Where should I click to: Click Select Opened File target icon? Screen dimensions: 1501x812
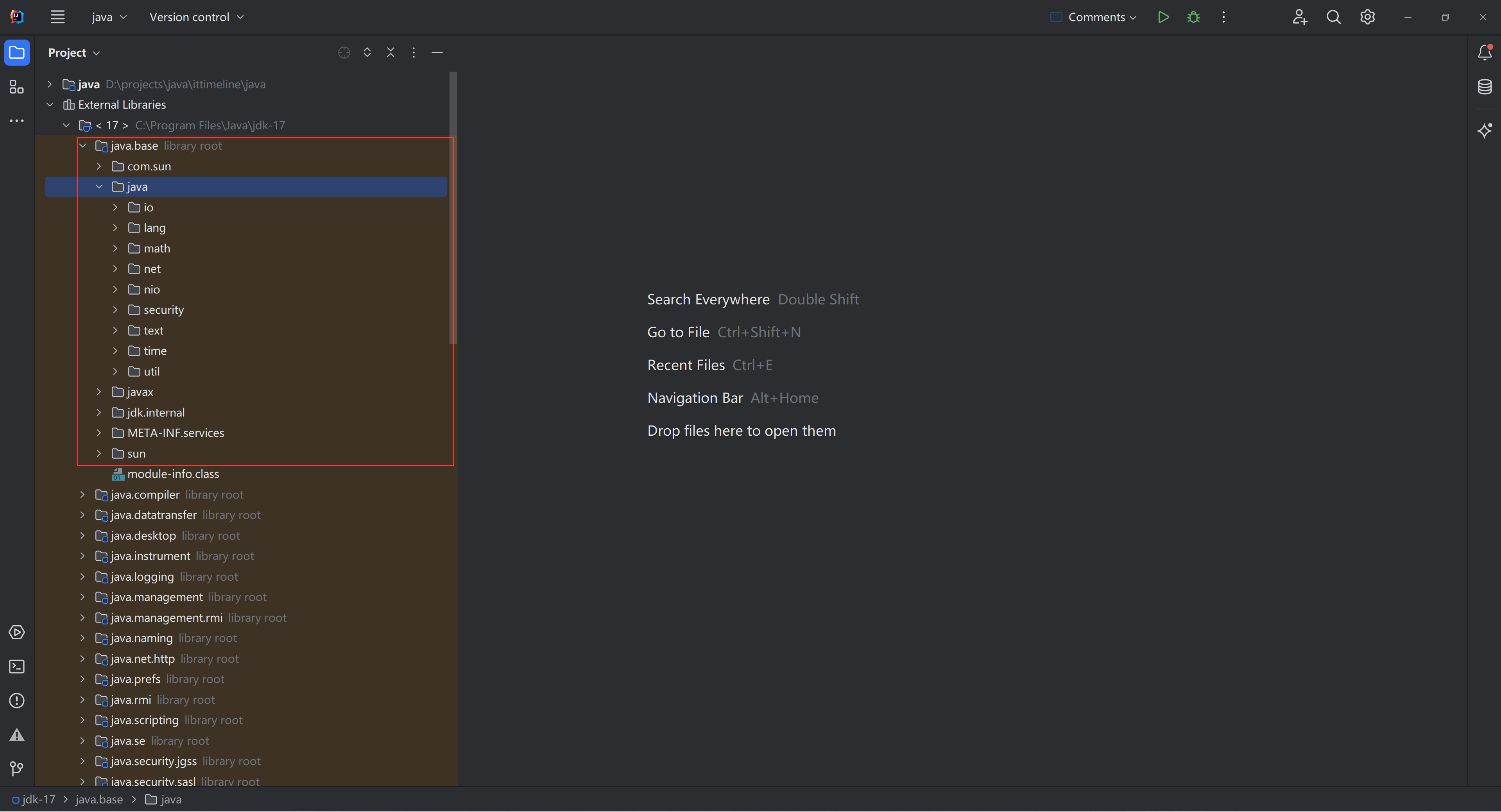pyautogui.click(x=344, y=53)
